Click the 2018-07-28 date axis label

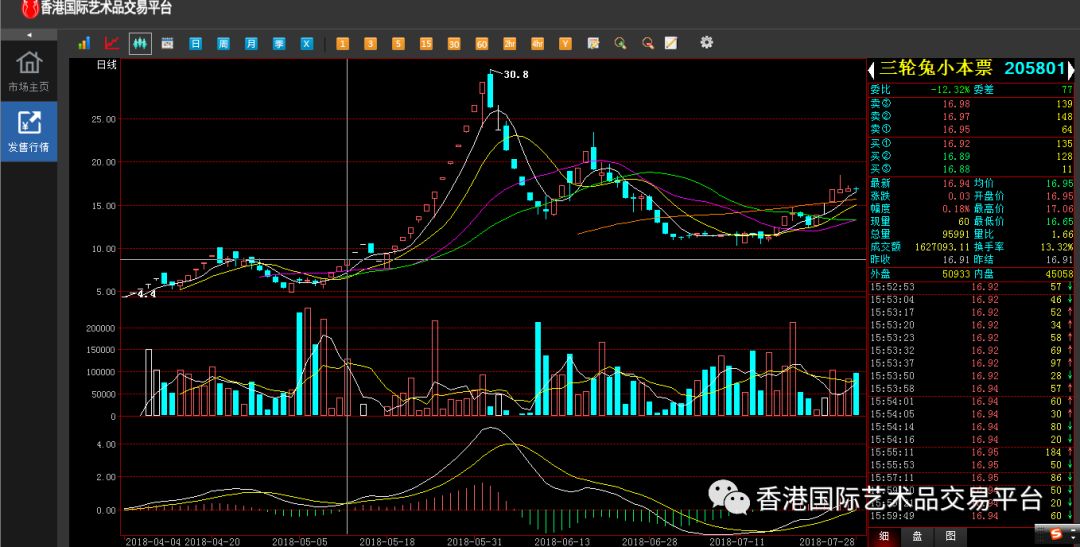(825, 541)
